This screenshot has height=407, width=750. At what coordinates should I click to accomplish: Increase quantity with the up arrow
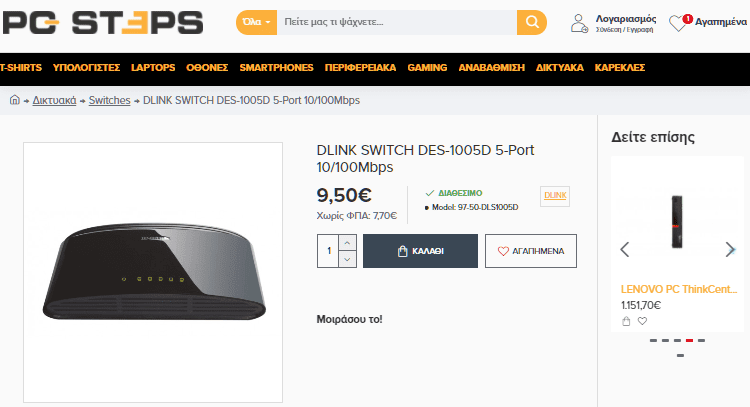click(x=347, y=243)
